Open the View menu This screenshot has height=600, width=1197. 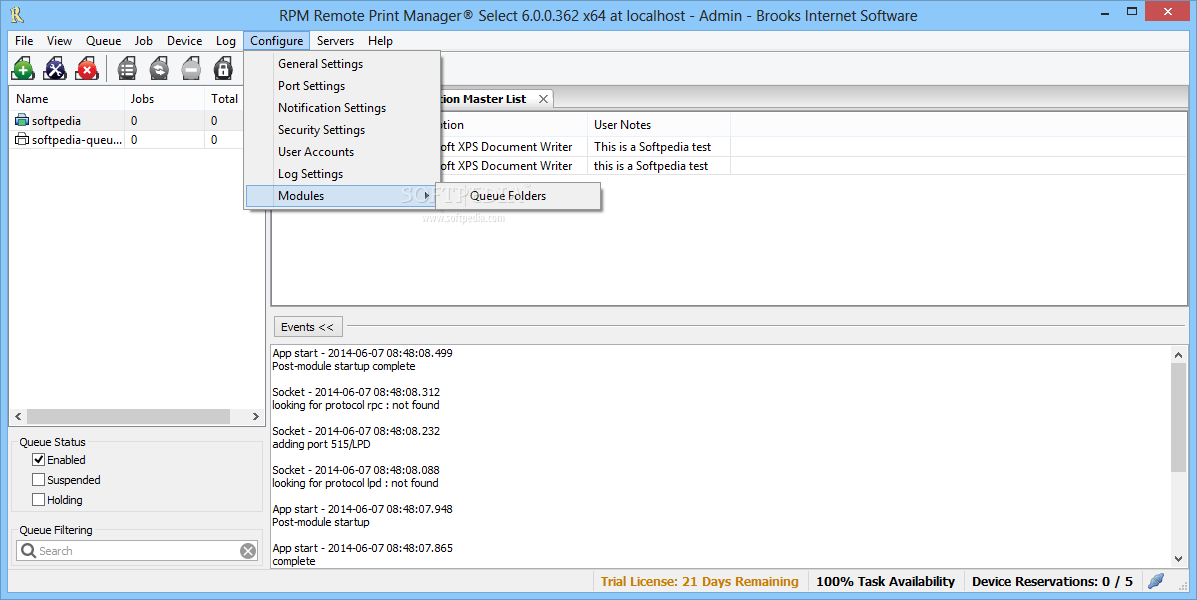[60, 40]
